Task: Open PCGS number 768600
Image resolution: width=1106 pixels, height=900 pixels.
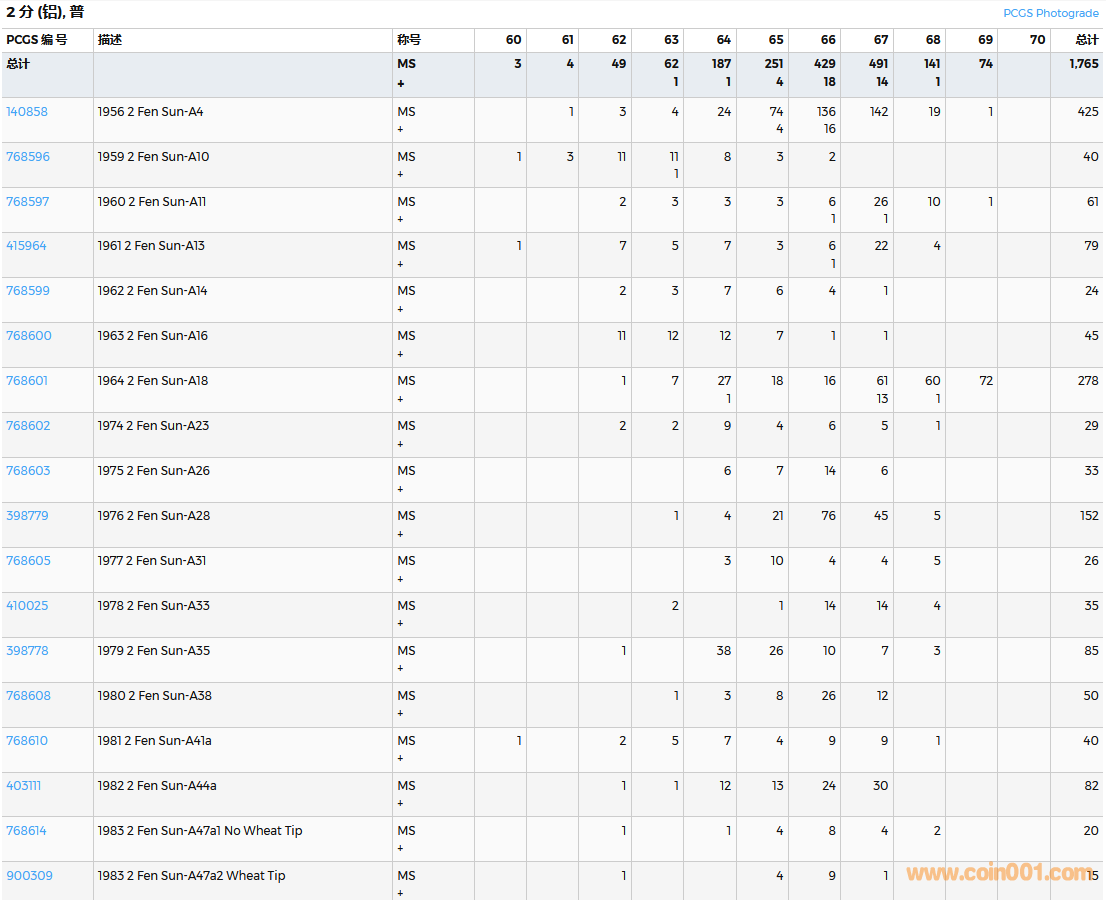Action: tap(29, 336)
